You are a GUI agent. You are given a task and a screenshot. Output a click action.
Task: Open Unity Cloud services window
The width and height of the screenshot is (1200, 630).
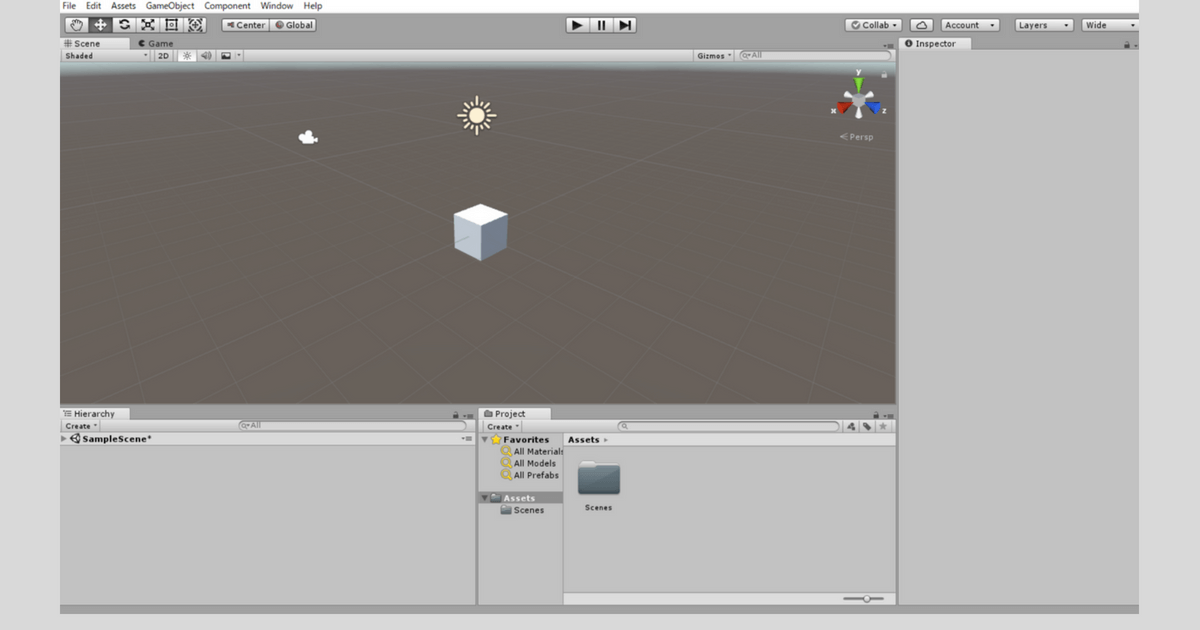pyautogui.click(x=920, y=24)
